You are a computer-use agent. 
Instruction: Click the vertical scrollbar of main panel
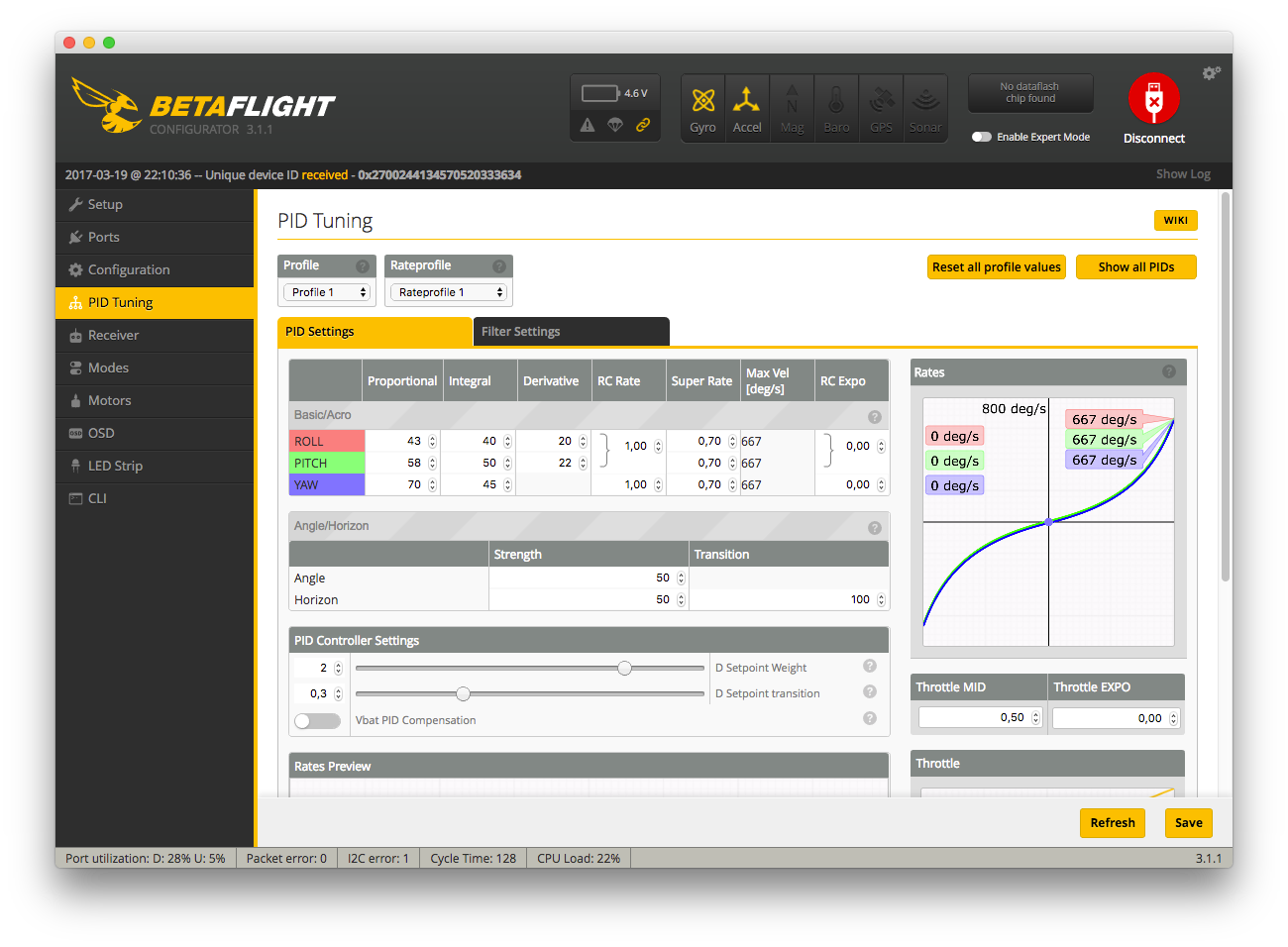tap(1226, 386)
